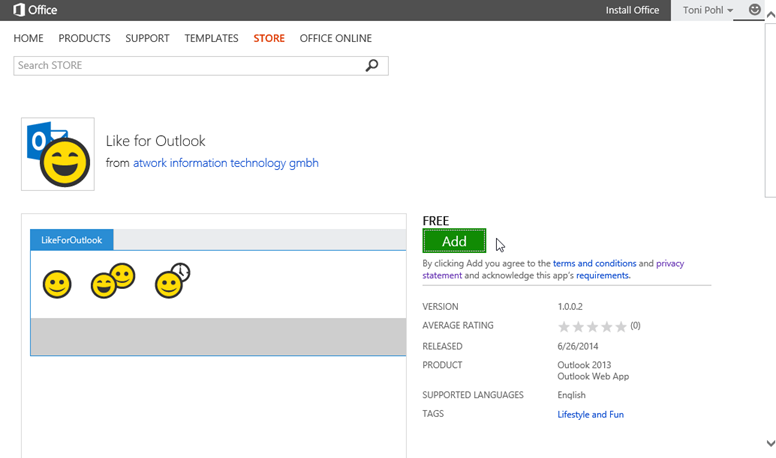This screenshot has height=458, width=776.
Task: Click the average rating stars
Action: tap(592, 326)
